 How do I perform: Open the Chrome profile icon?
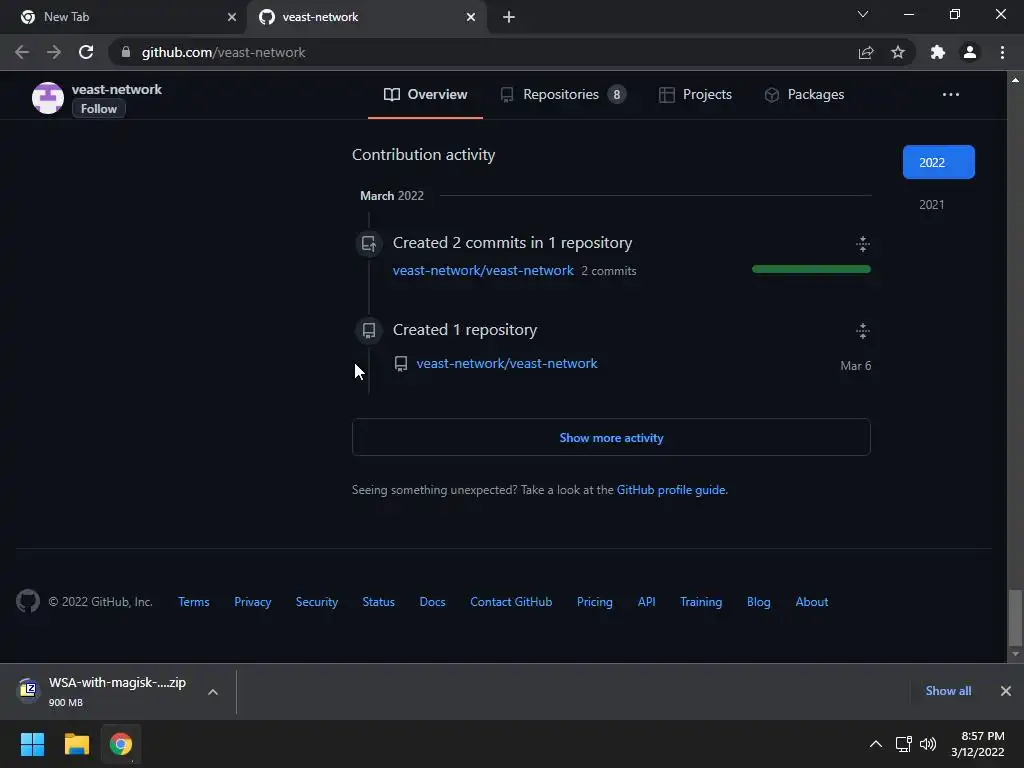tap(970, 52)
